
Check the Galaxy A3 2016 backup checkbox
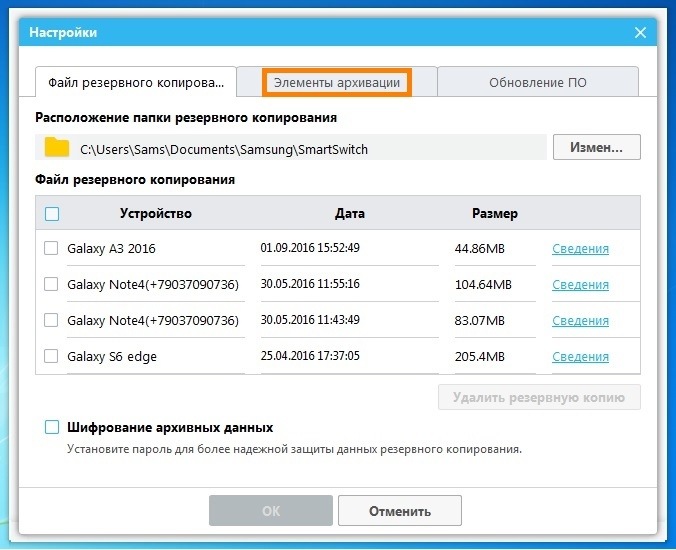(51, 248)
